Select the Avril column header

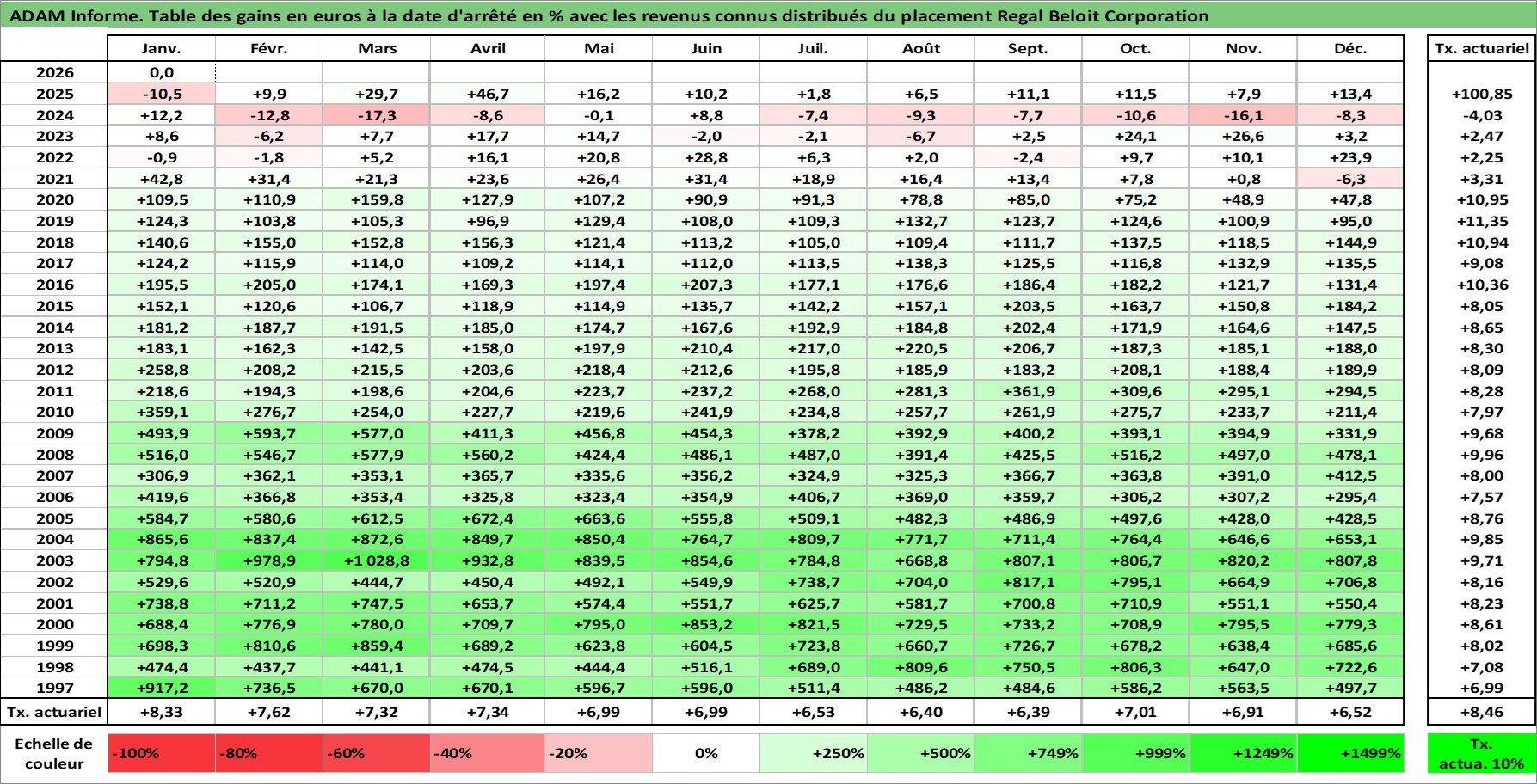(488, 48)
